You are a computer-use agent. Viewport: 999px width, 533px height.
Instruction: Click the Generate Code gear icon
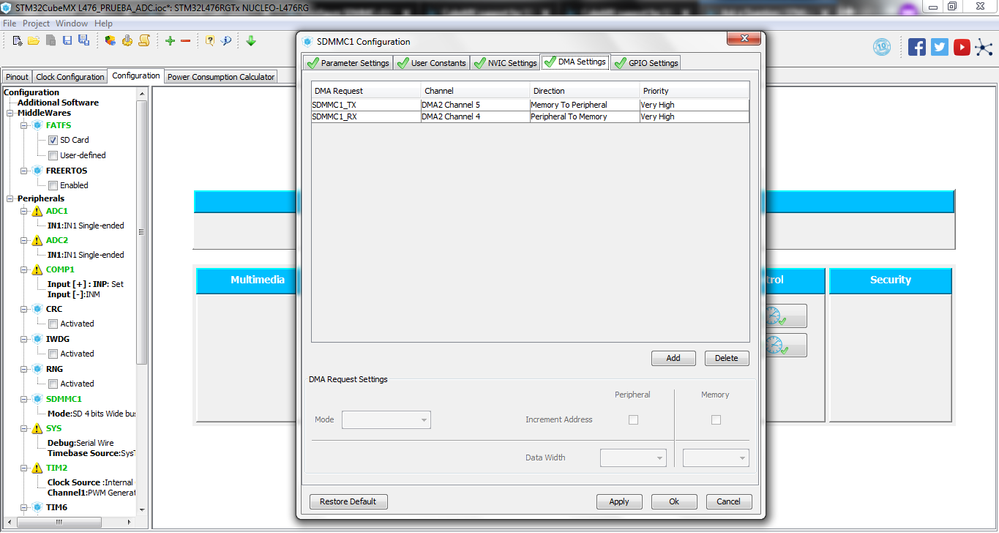[x=127, y=41]
